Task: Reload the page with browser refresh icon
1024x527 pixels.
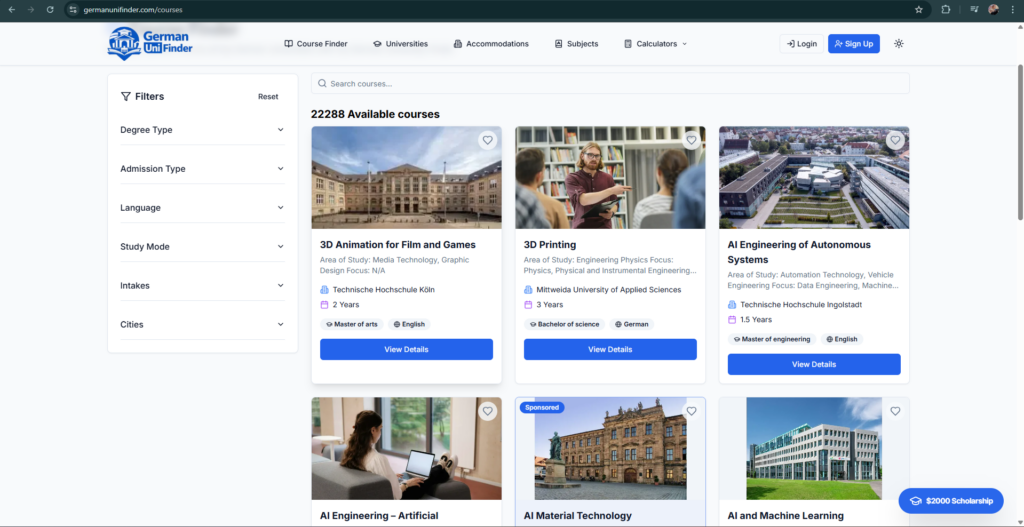Action: [x=50, y=10]
